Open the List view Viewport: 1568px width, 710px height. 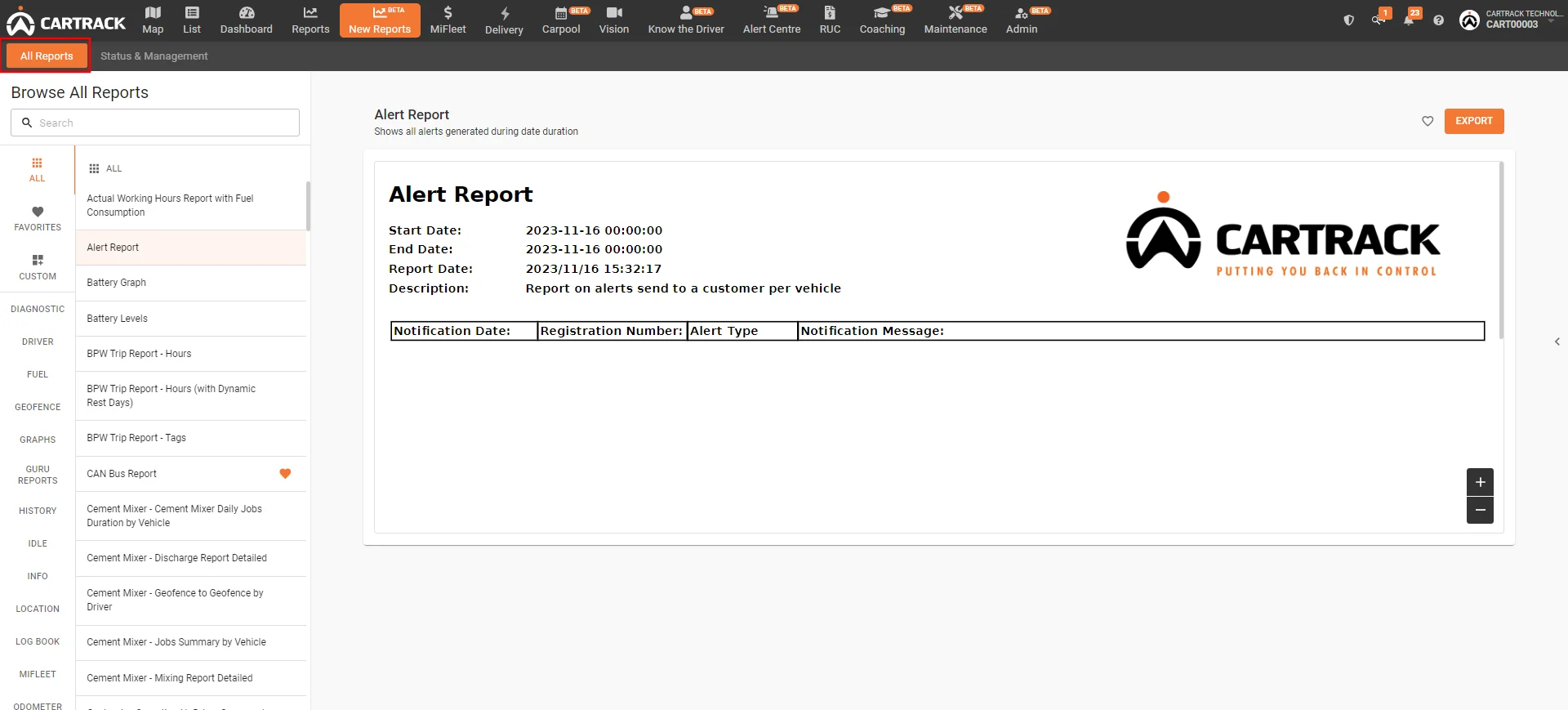[x=192, y=20]
